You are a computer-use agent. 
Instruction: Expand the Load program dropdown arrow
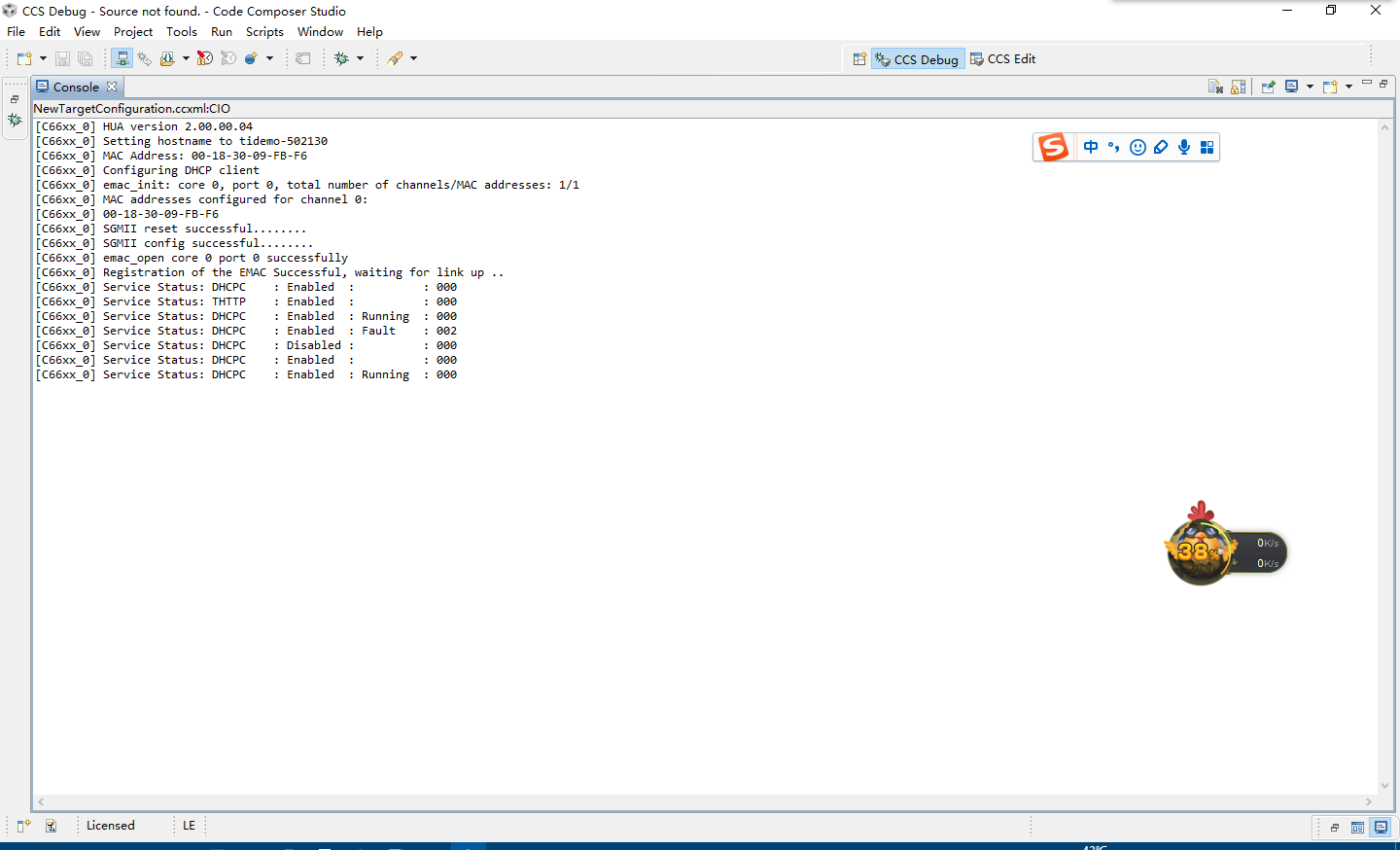(x=186, y=58)
